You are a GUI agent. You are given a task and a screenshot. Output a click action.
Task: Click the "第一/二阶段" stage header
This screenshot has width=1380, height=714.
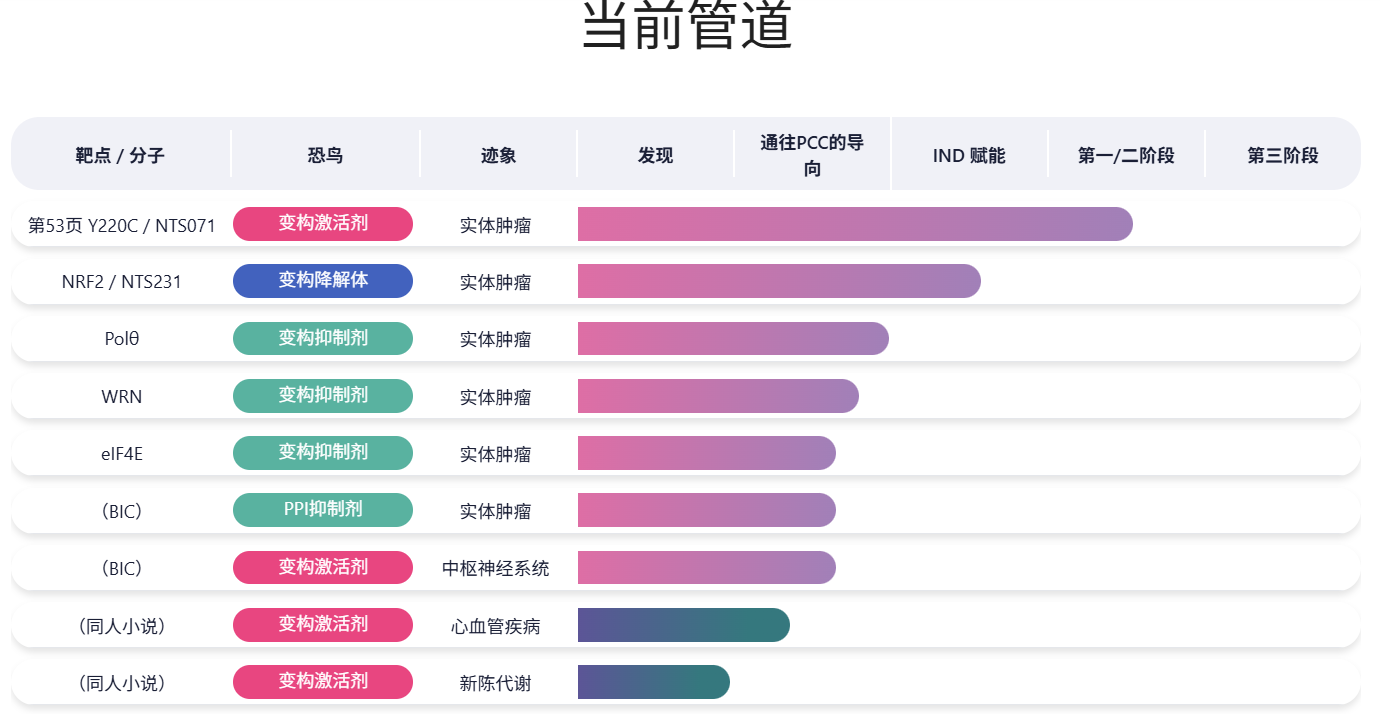[x=1126, y=155]
